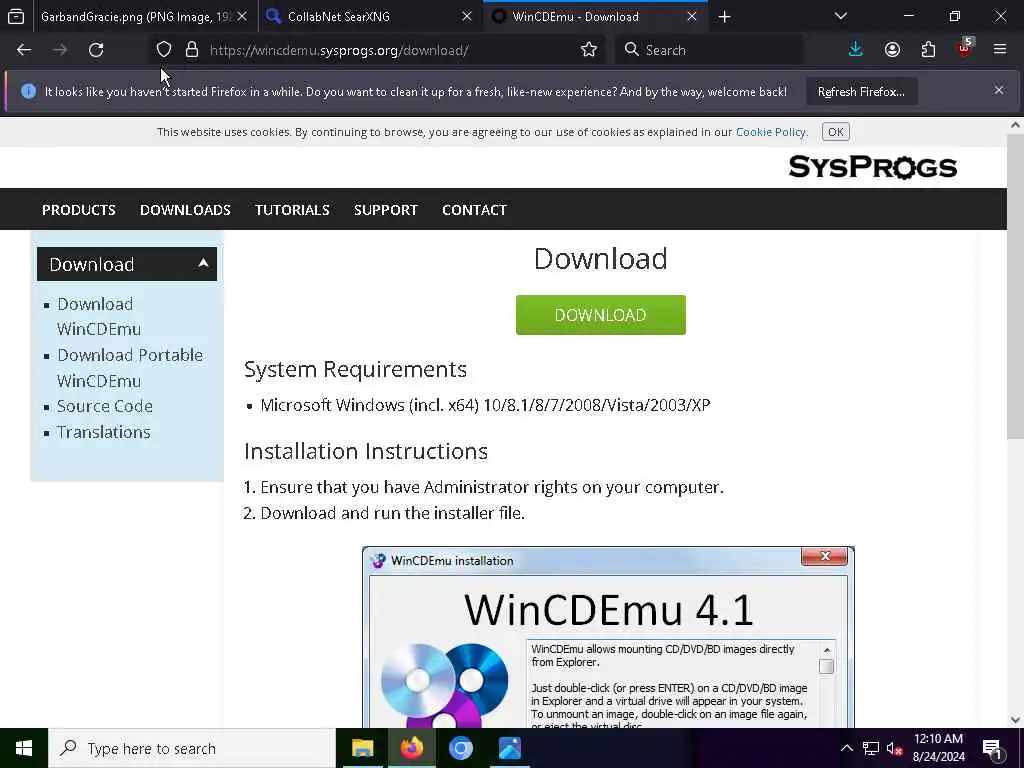Click the SysProgs logo

pos(872,167)
